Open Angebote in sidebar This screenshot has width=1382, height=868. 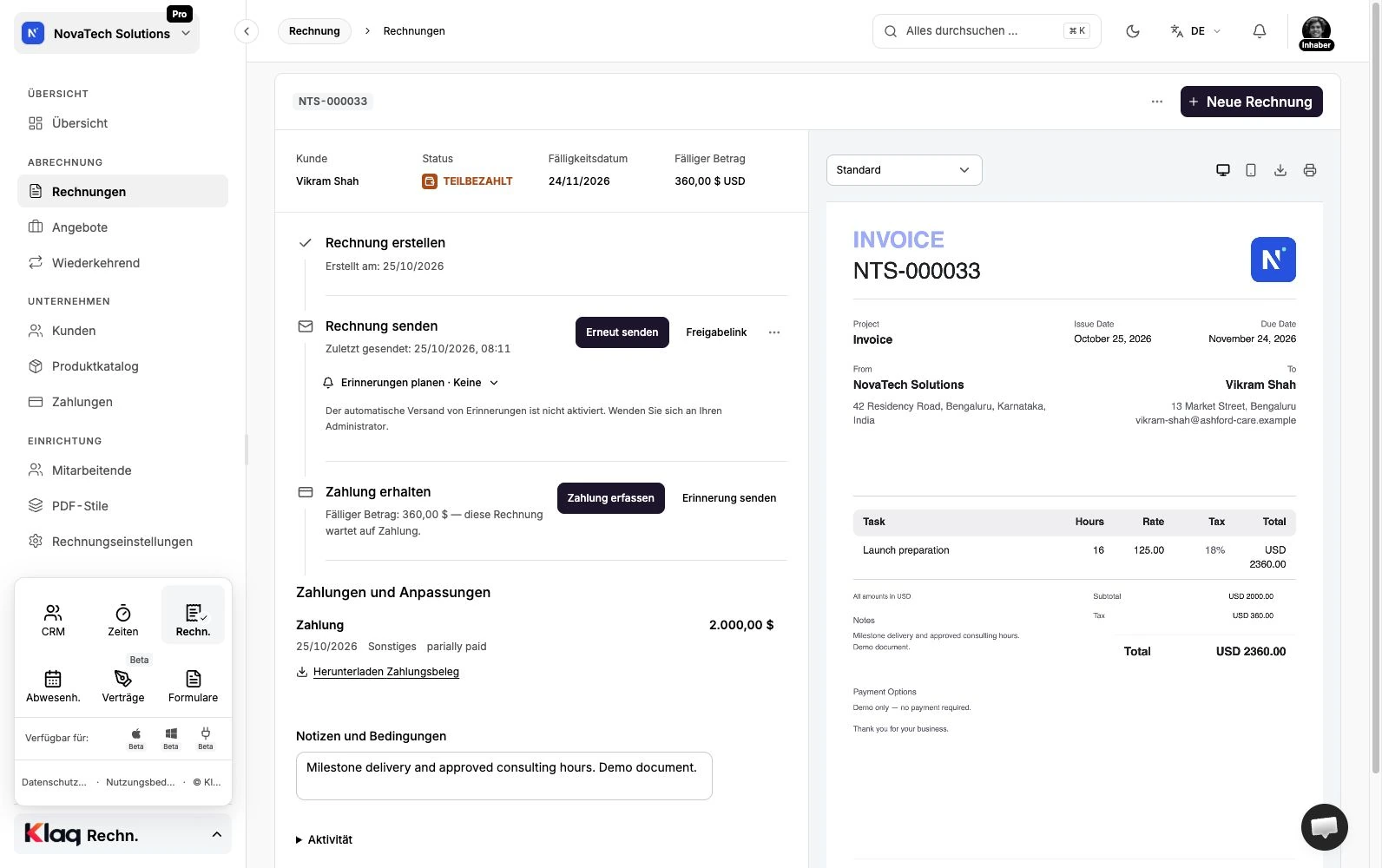122,227
